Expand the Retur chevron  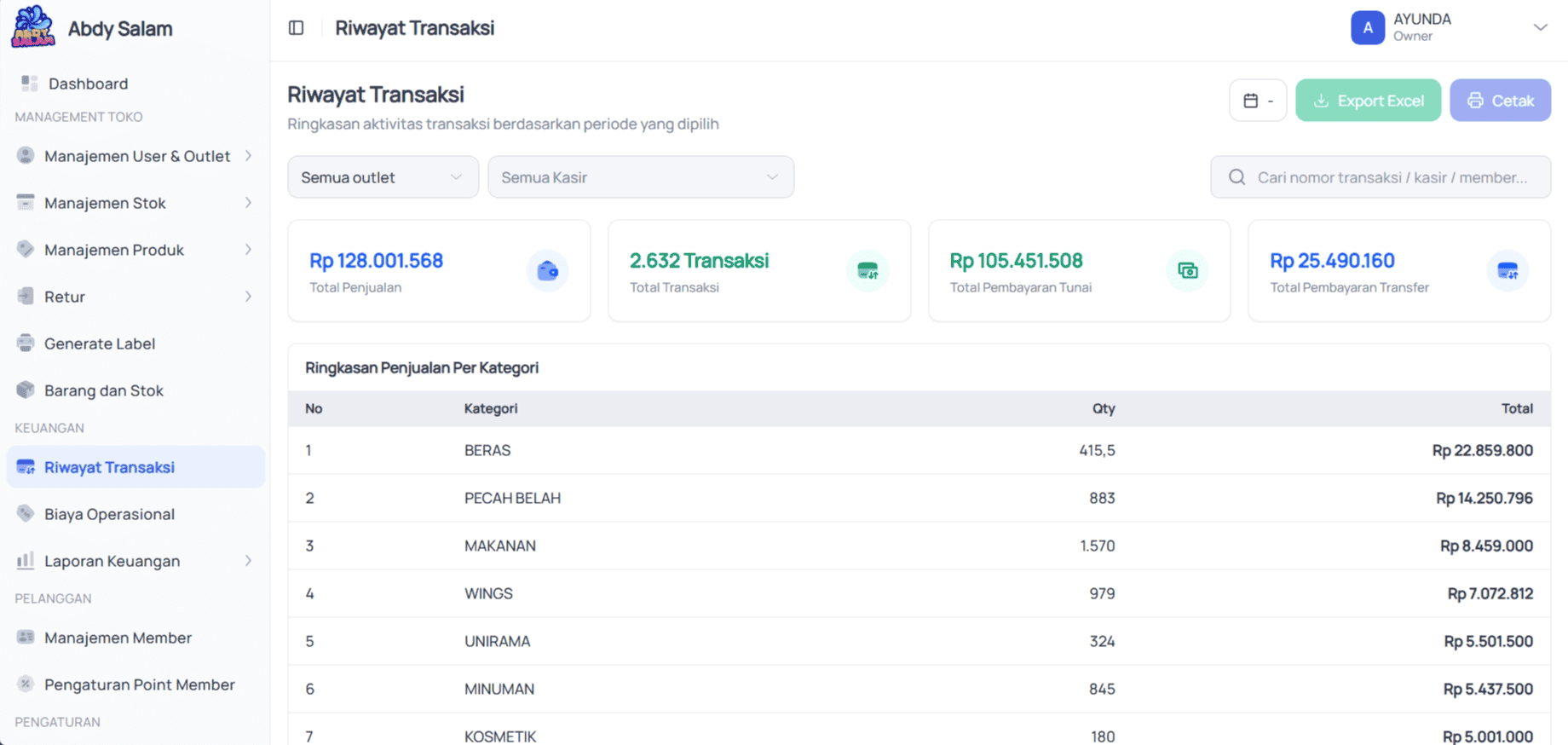248,296
